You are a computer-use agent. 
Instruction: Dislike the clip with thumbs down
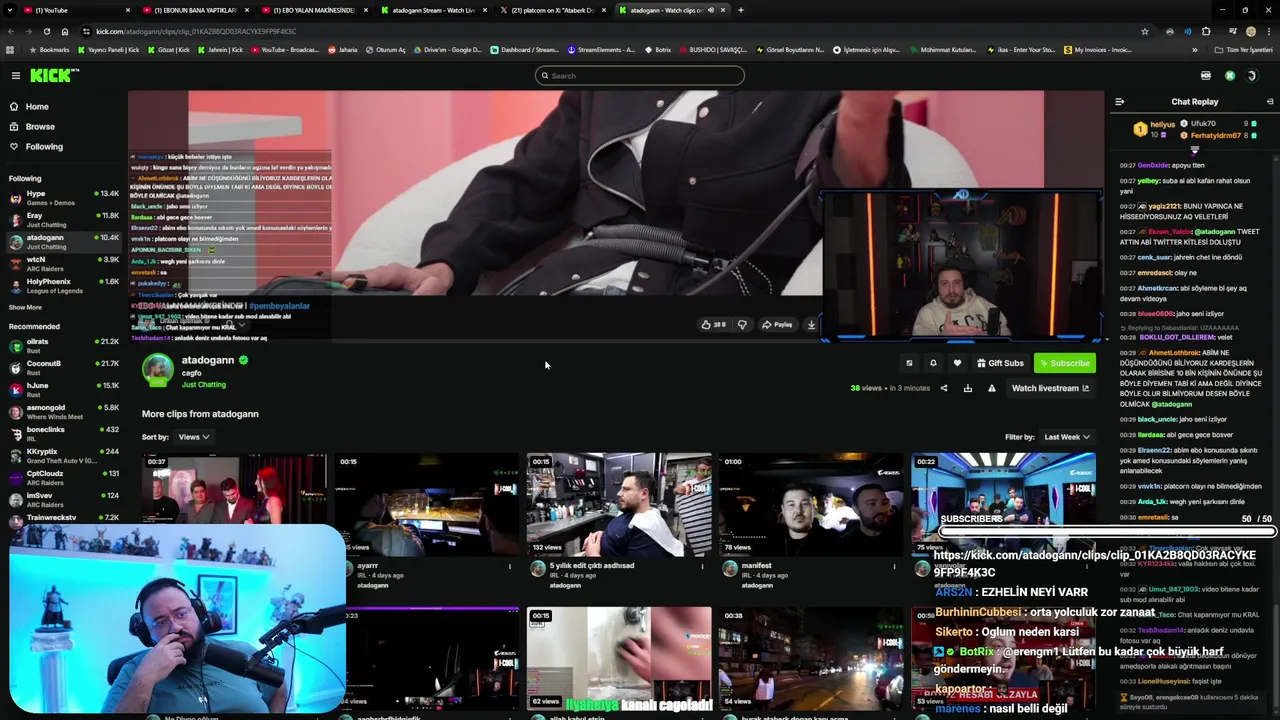[x=742, y=325]
